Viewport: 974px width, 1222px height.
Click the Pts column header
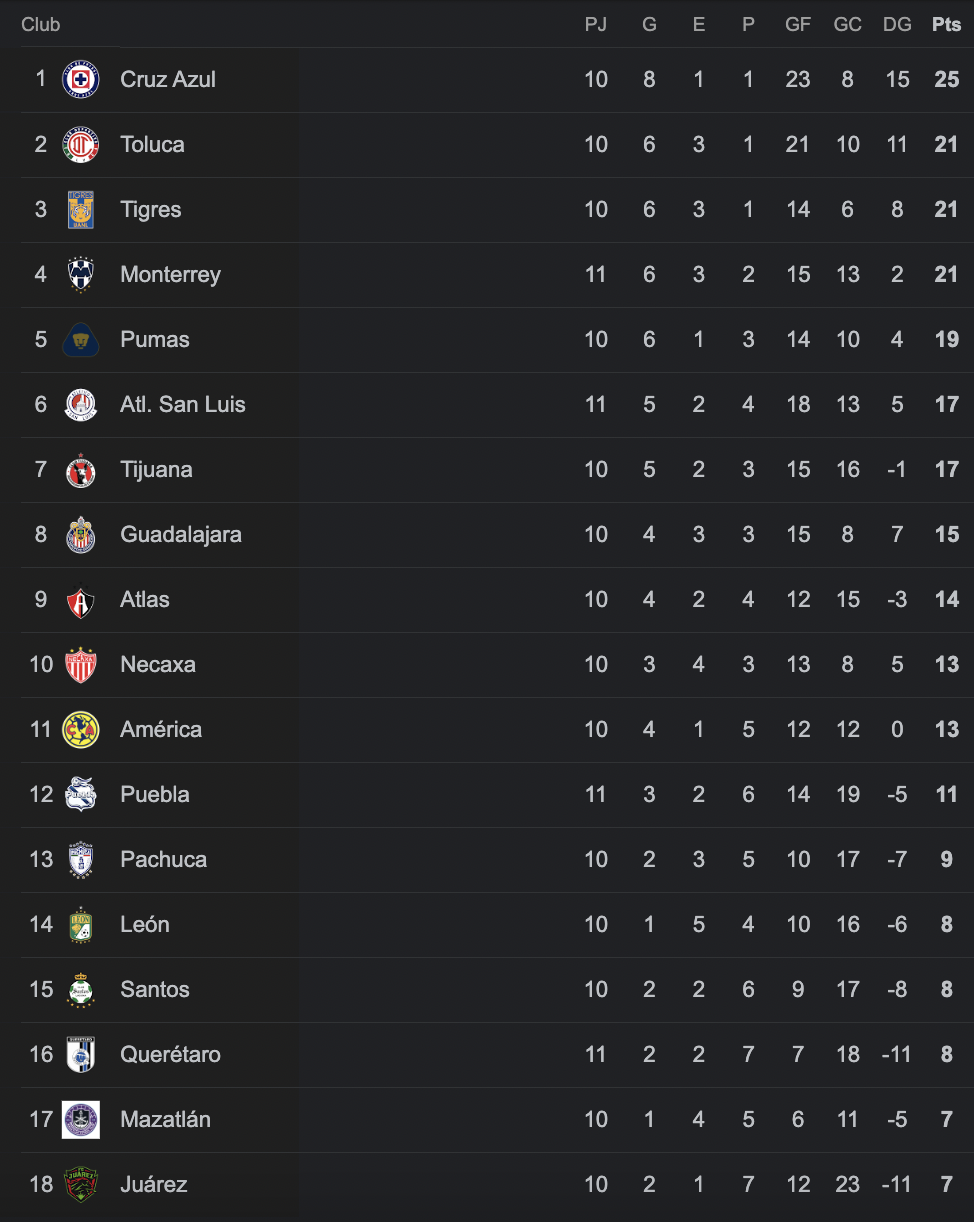point(946,25)
